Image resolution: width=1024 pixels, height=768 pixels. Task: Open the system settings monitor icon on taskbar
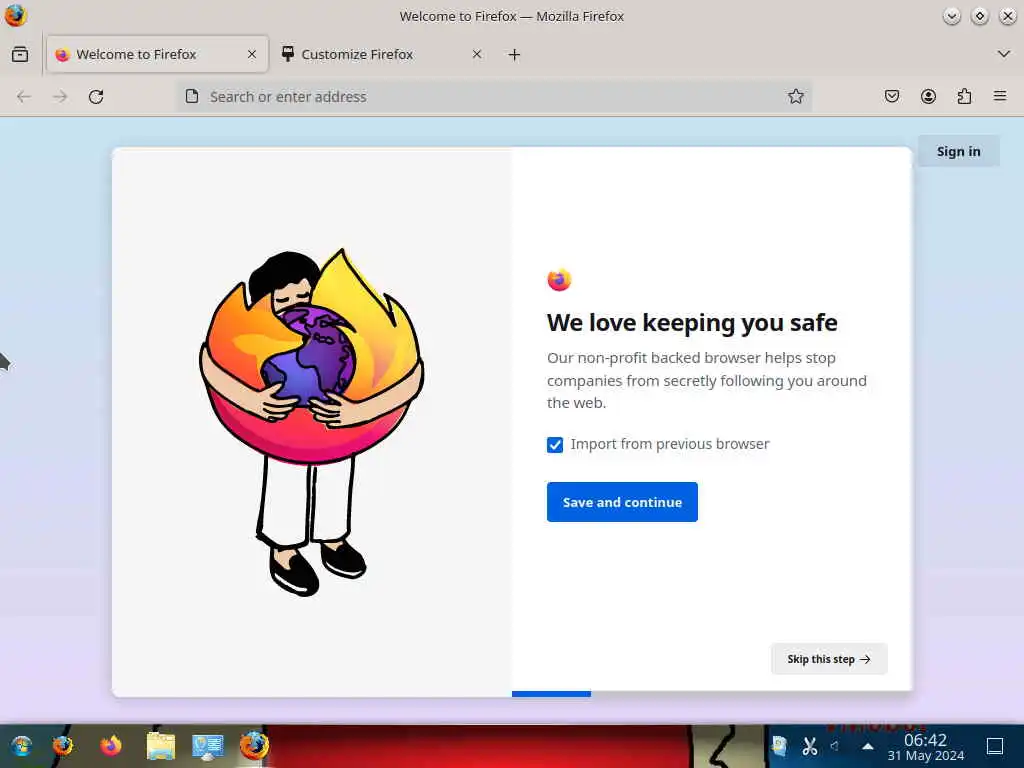(208, 746)
